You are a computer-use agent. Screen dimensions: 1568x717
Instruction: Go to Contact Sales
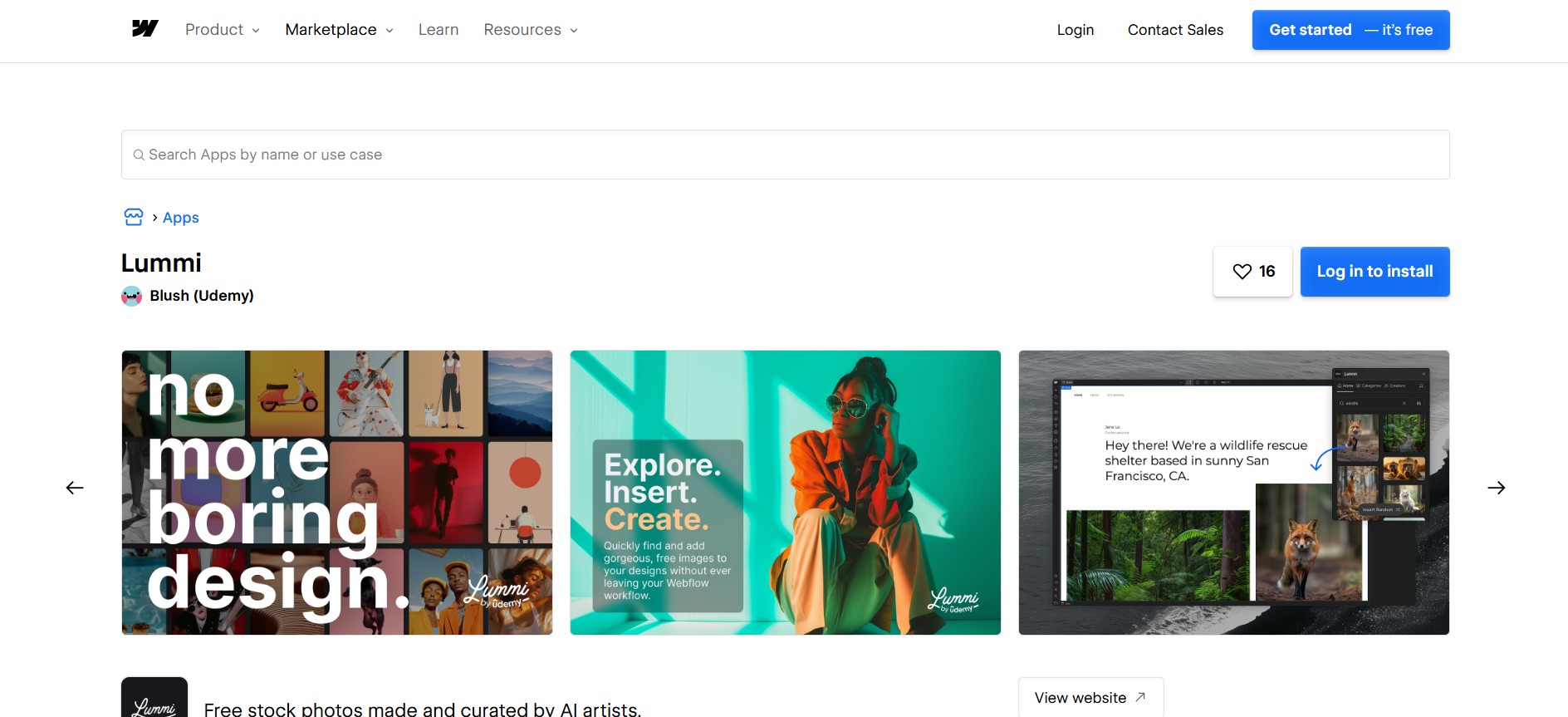pos(1175,30)
